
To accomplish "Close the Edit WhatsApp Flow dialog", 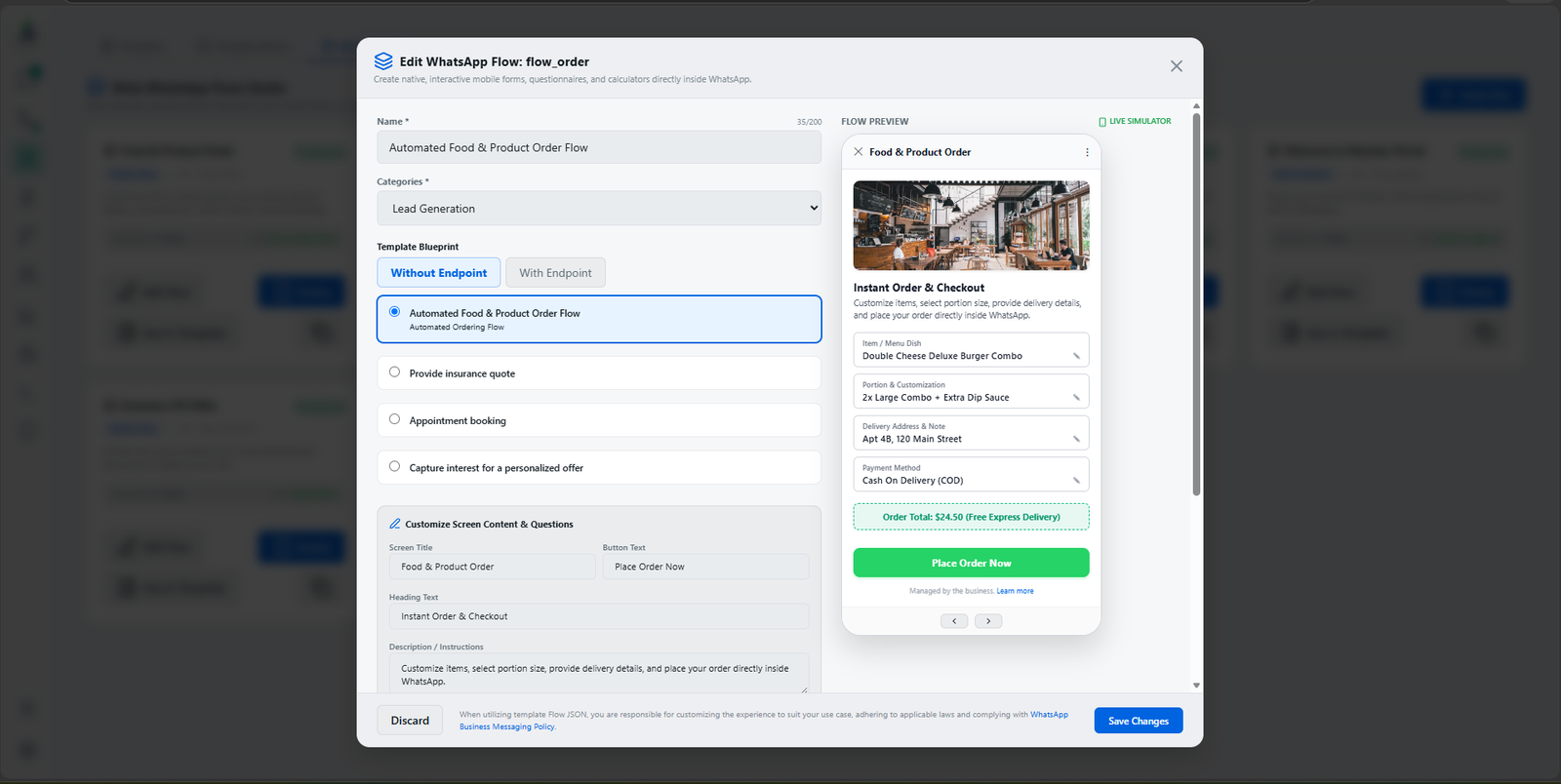I will pyautogui.click(x=1176, y=66).
